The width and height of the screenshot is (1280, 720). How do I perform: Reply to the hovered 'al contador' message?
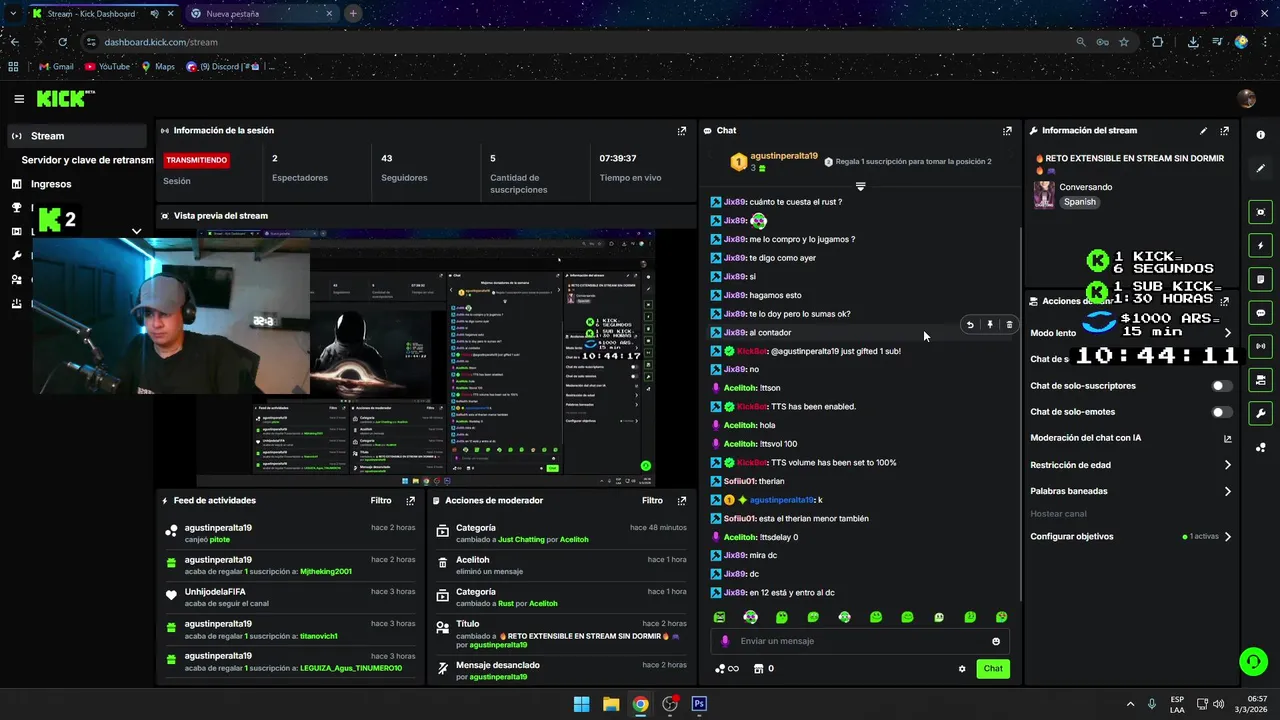970,324
